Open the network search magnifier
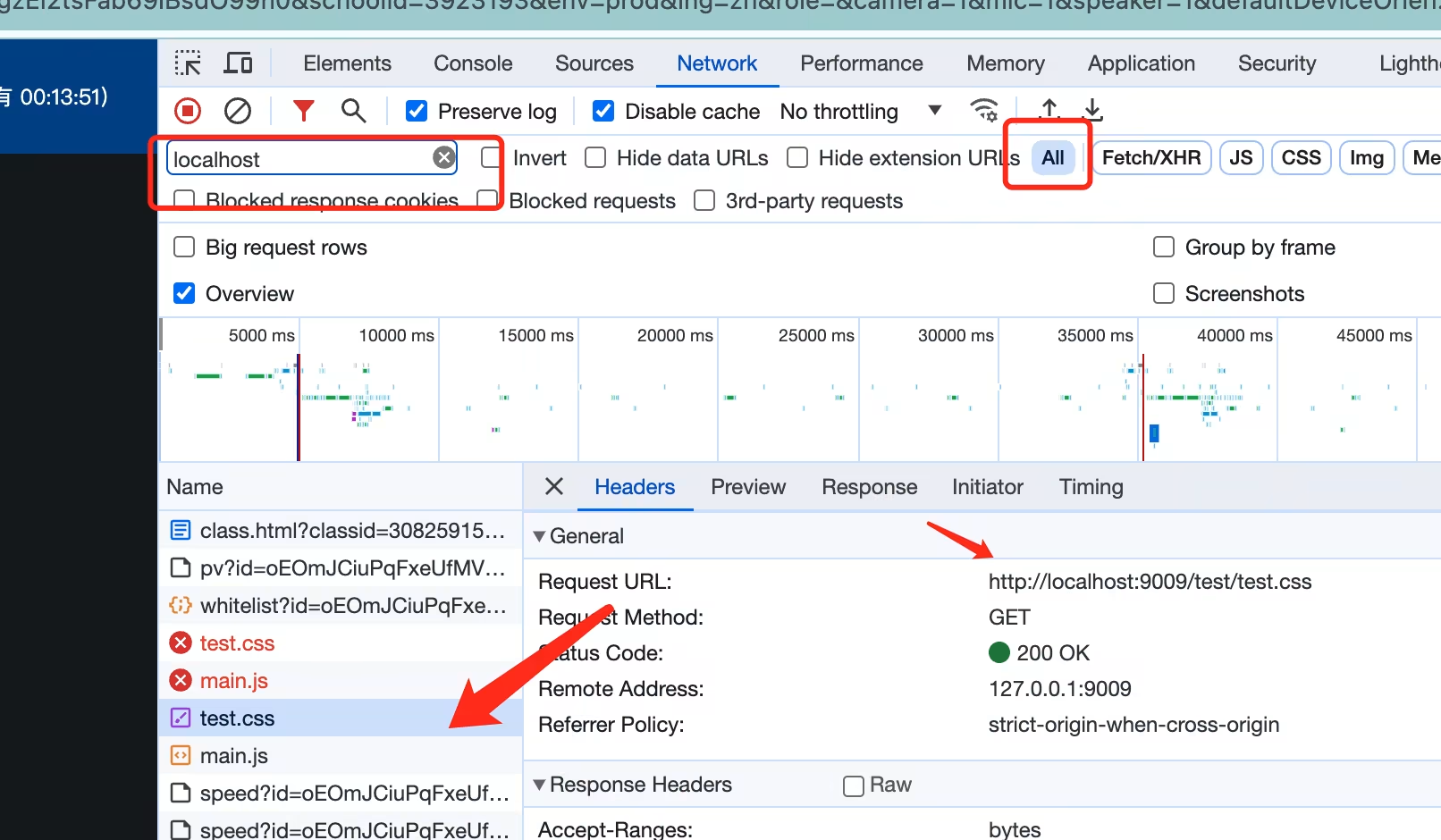The height and width of the screenshot is (840, 1441). (354, 111)
